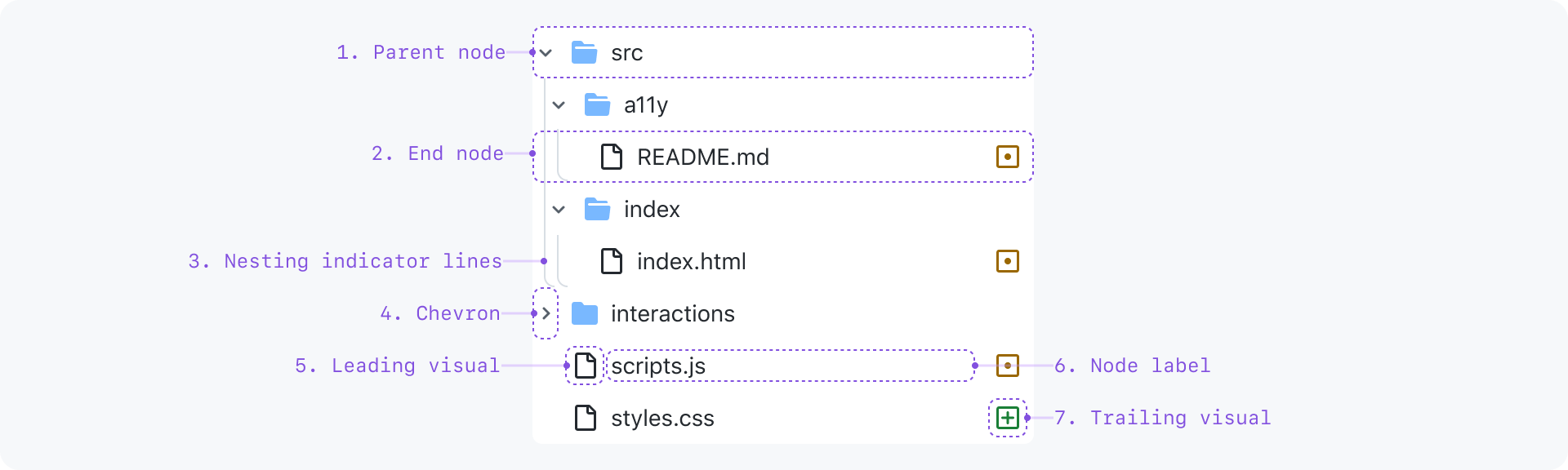This screenshot has width=1568, height=470.
Task: Click the '7. Trailing visual' annotation text
Action: coord(1162,418)
